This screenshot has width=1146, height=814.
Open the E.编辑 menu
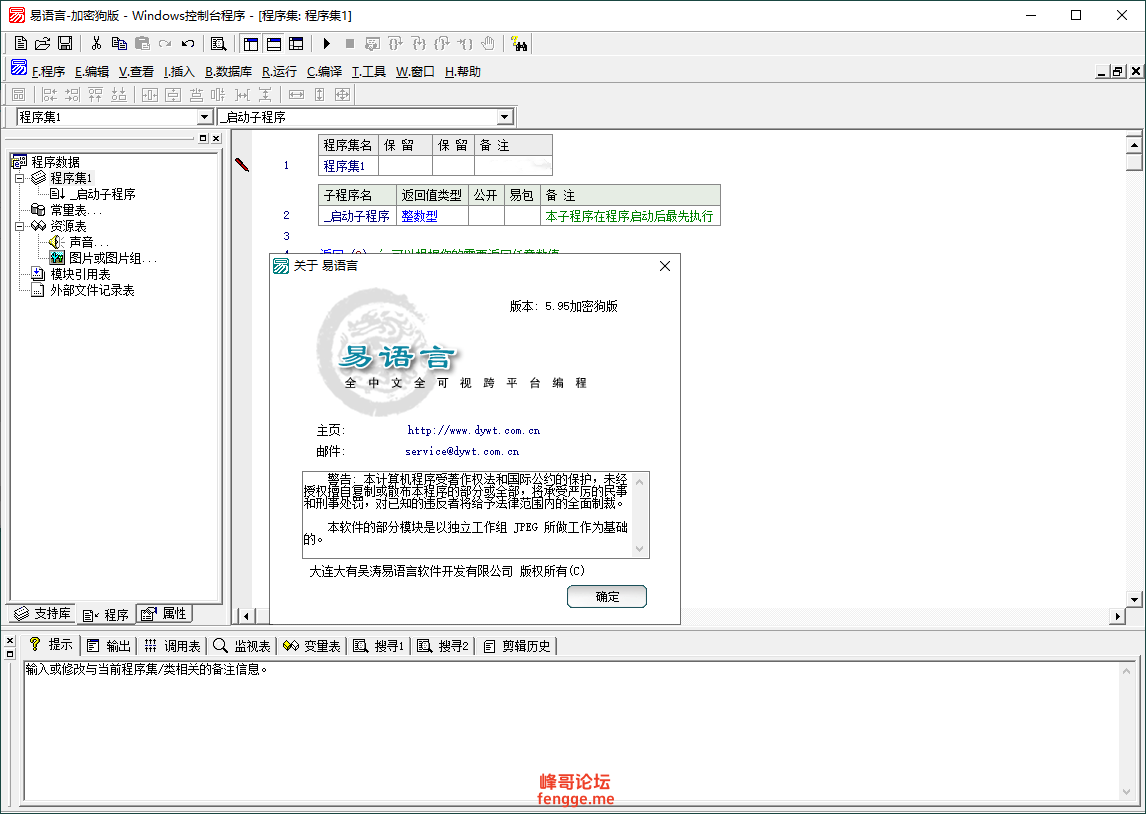pos(91,72)
